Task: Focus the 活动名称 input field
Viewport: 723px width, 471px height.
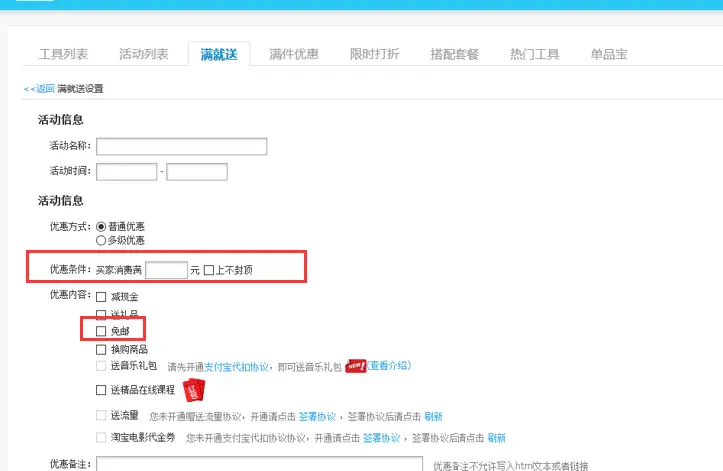Action: pyautogui.click(x=182, y=147)
